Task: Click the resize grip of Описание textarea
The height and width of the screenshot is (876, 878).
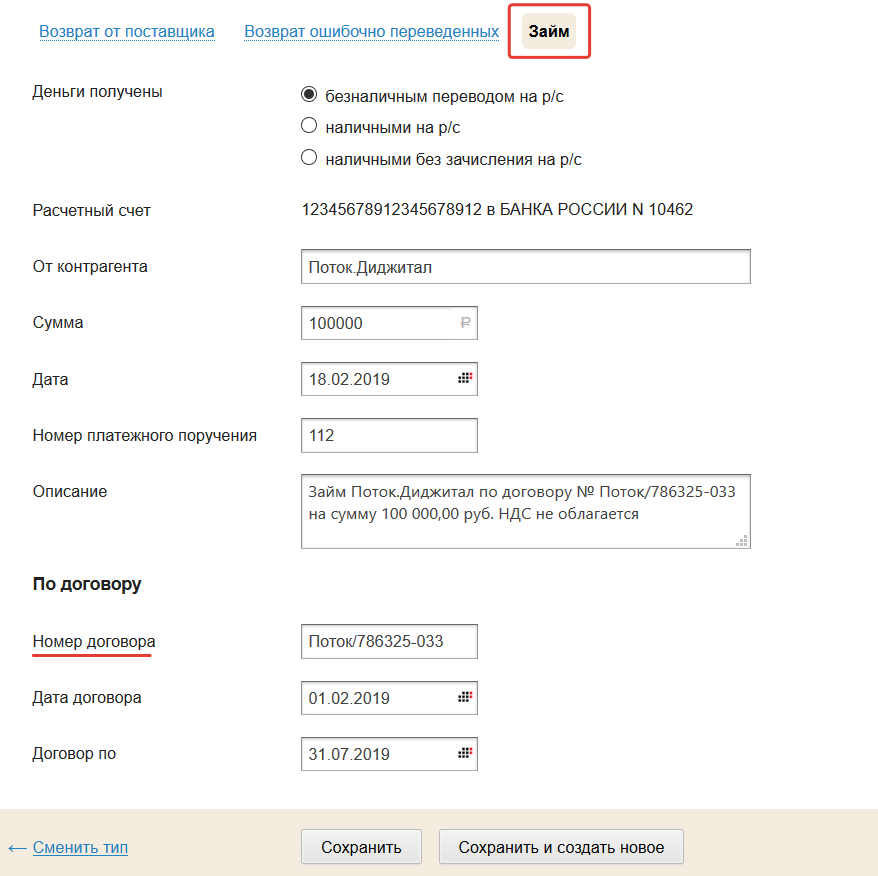Action: (742, 540)
